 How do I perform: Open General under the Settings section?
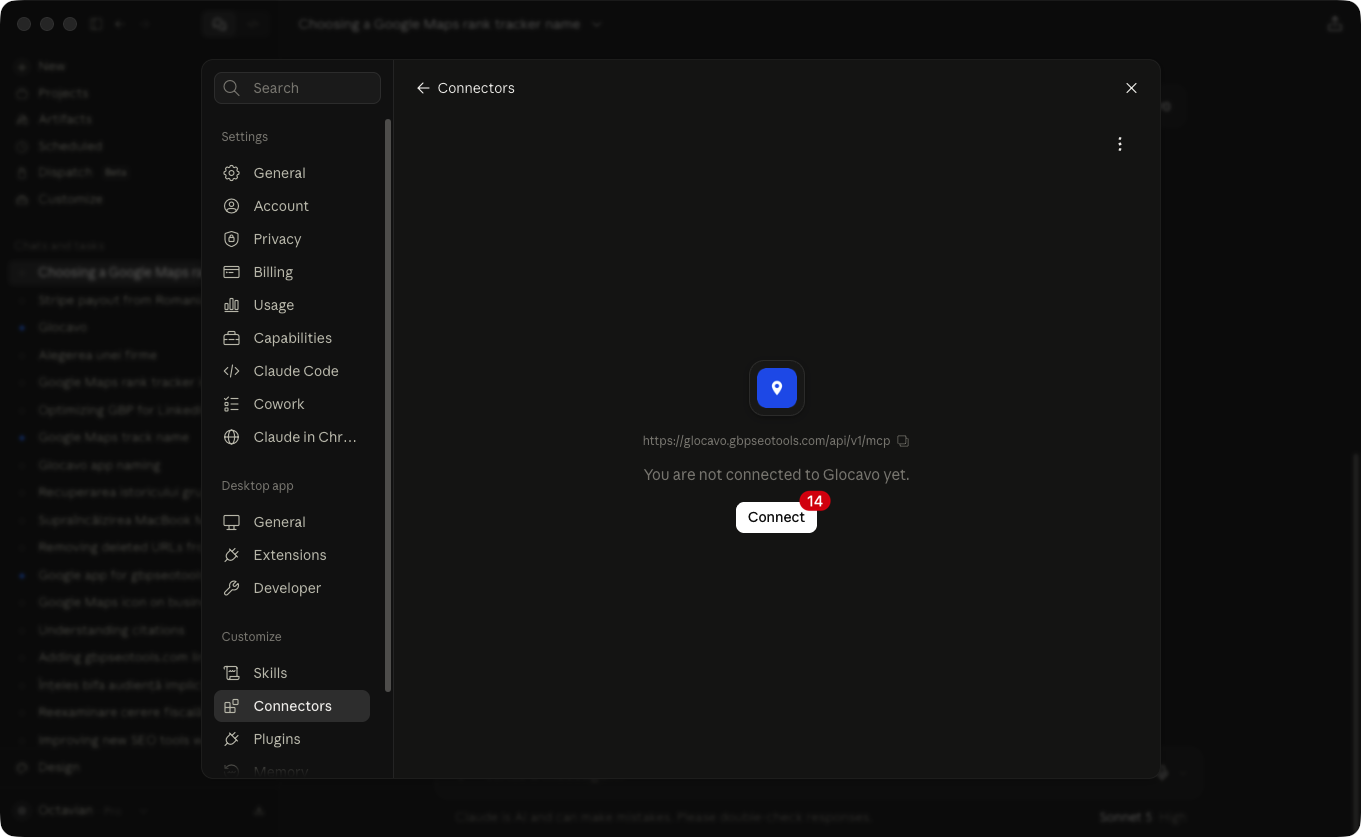coord(292,173)
